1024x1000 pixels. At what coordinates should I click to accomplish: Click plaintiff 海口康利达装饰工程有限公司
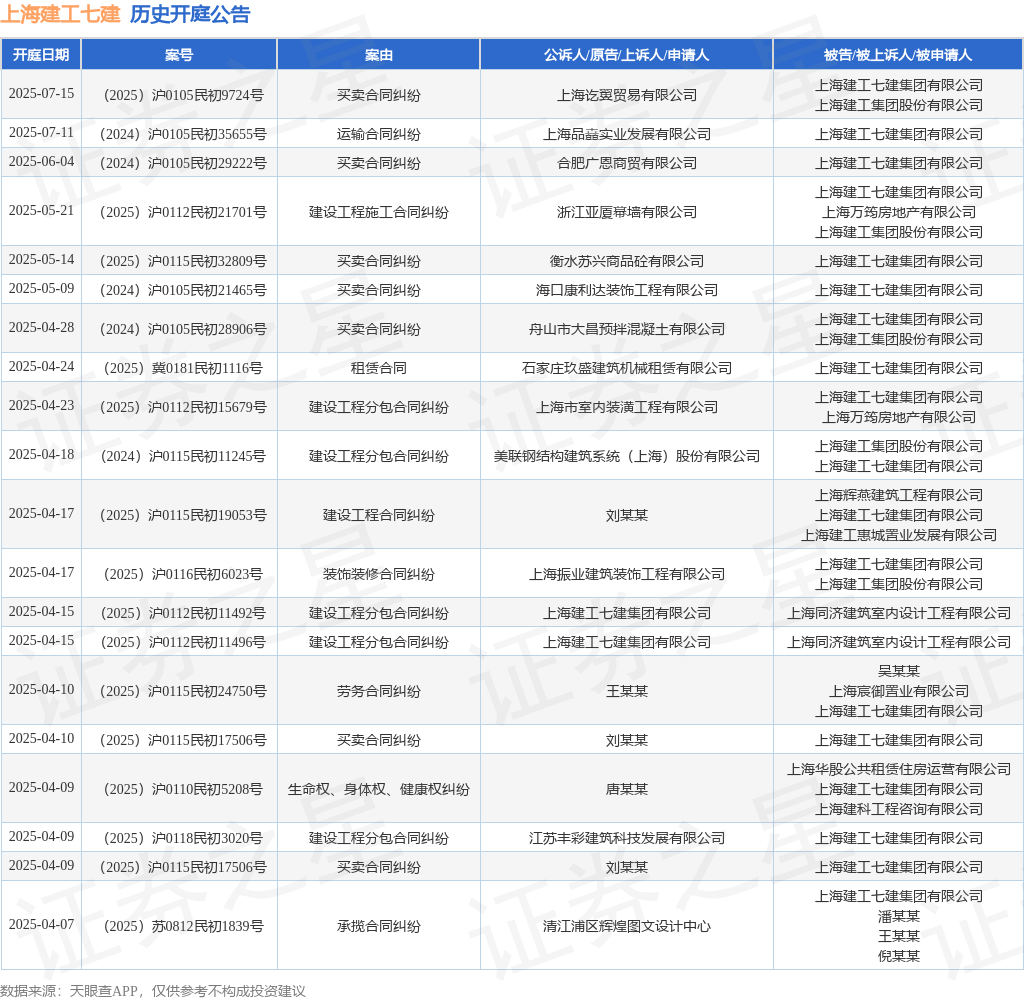point(626,290)
